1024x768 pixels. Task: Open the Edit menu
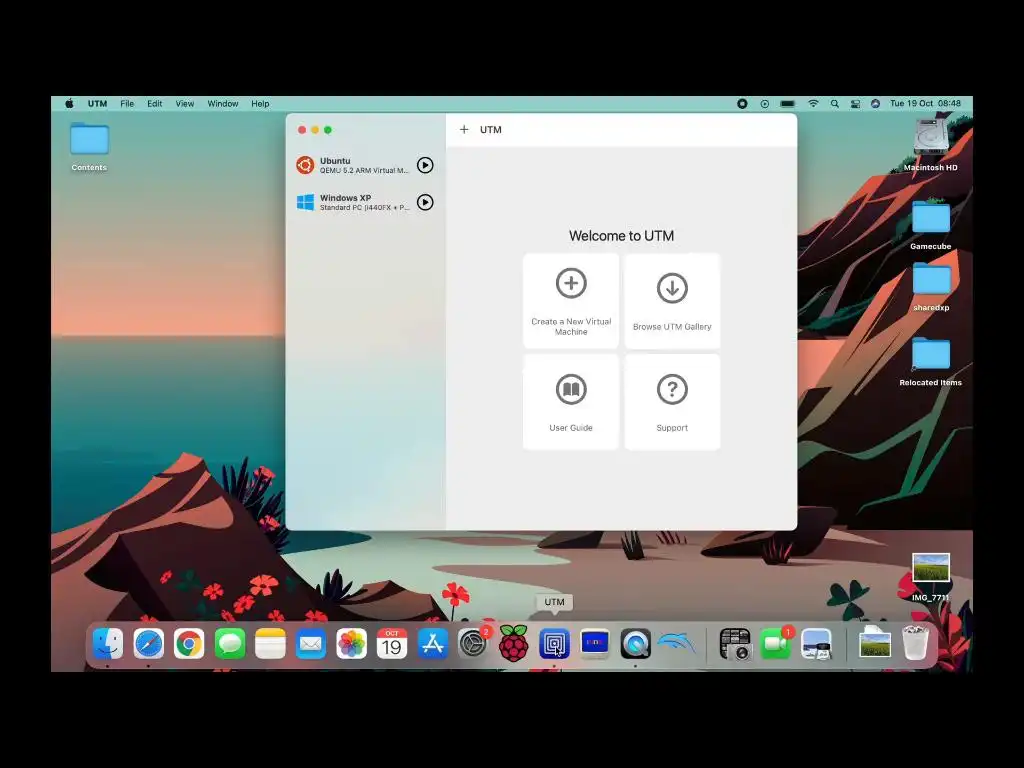pos(154,103)
